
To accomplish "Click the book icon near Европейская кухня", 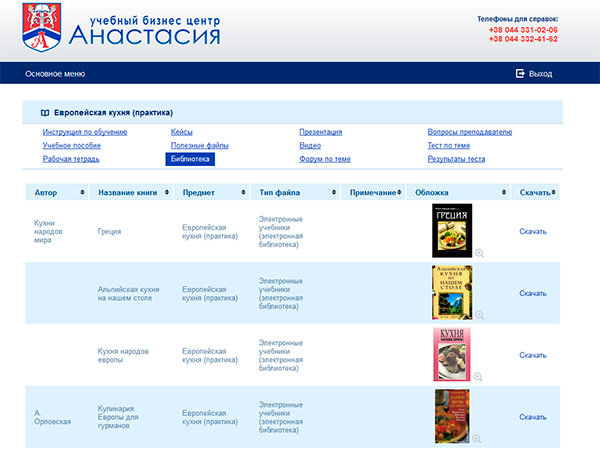I will click(x=45, y=113).
